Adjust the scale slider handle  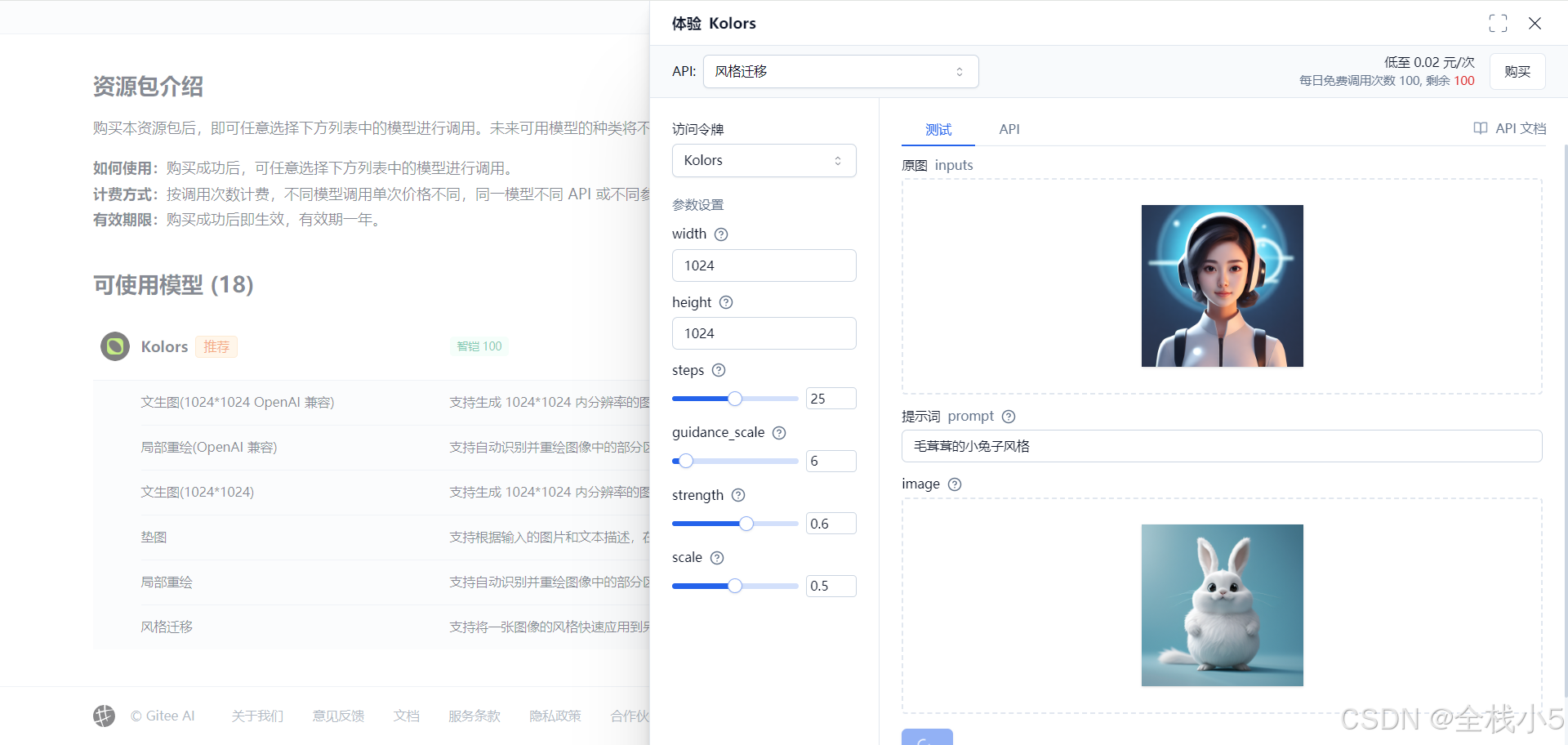[735, 586]
